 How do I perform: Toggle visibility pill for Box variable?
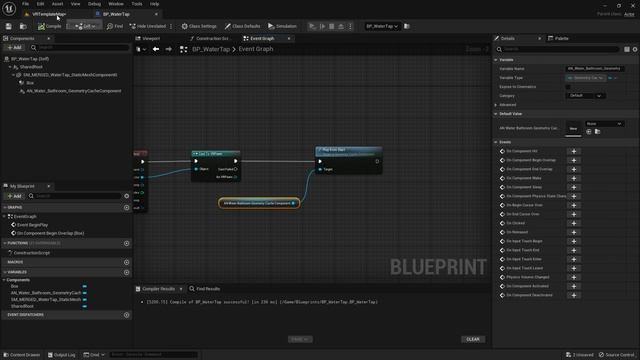coord(84,287)
